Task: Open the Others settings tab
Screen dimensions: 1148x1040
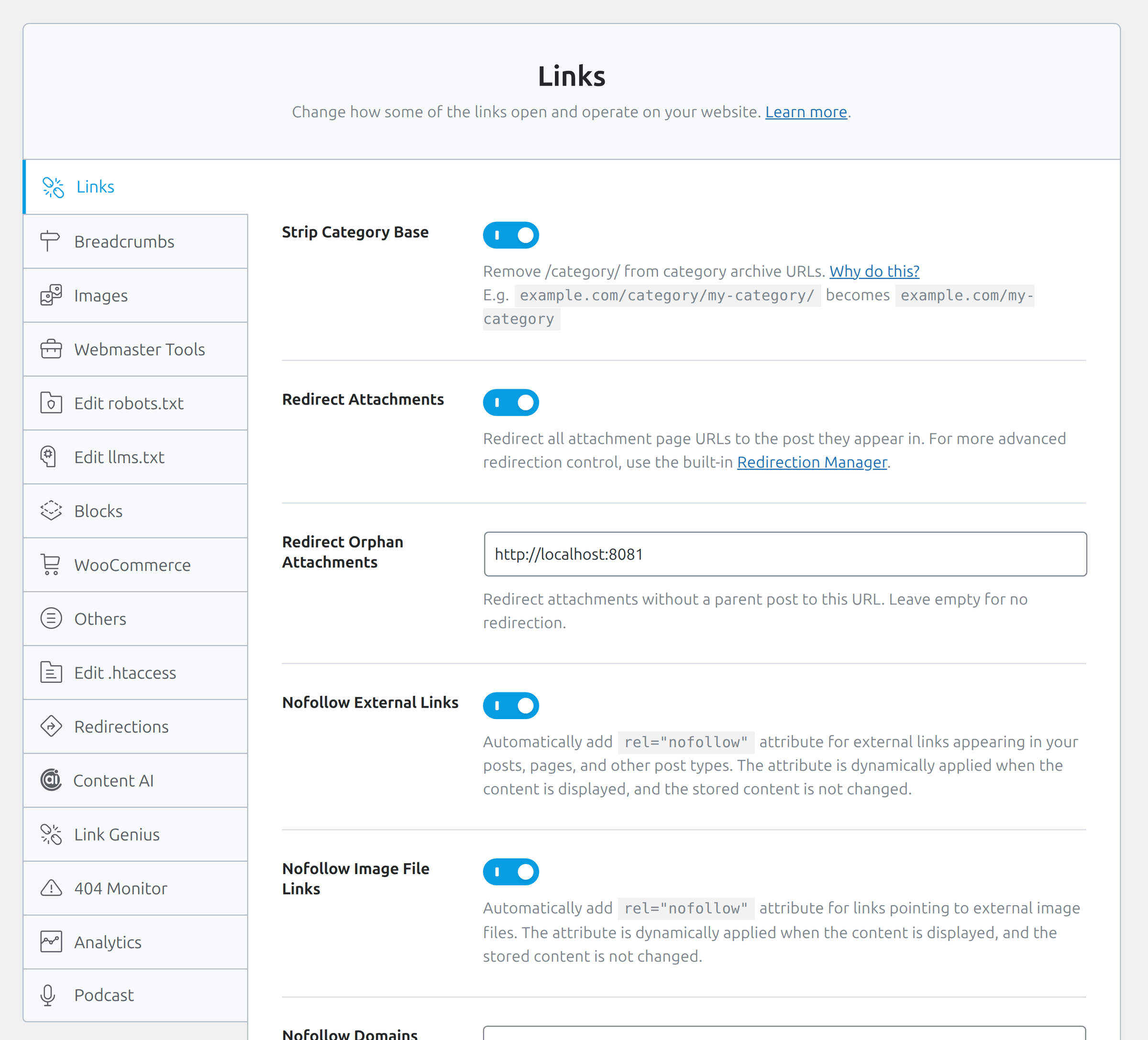Action: (x=135, y=619)
